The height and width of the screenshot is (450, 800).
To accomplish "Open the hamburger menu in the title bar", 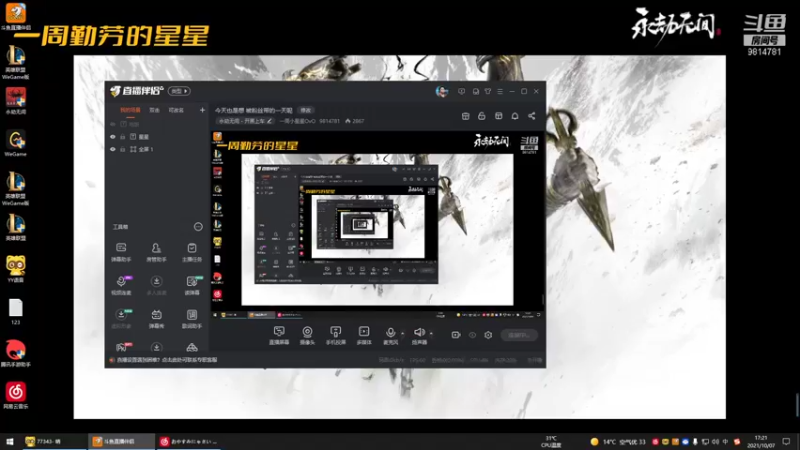I will 500,91.
